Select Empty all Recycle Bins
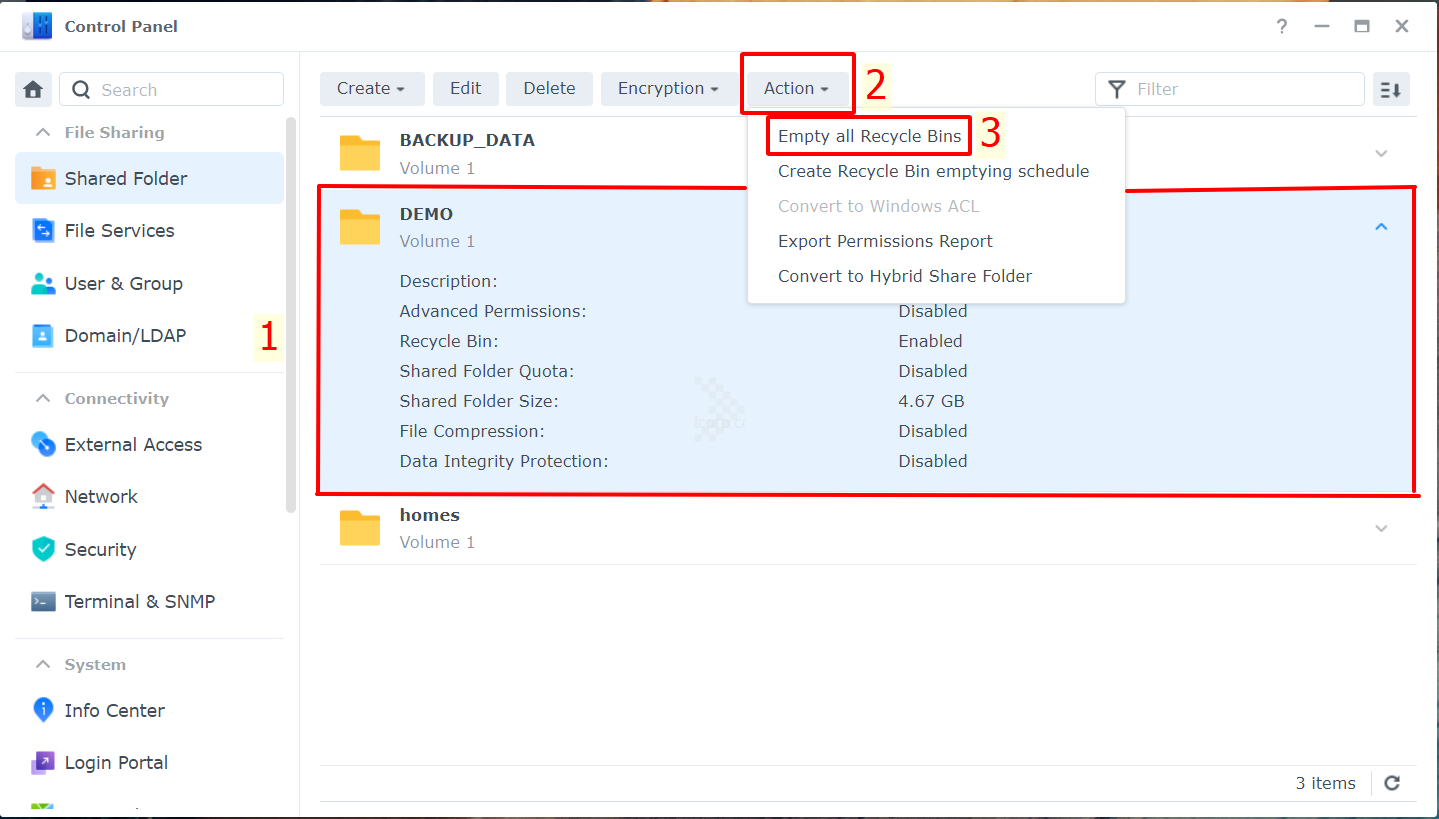Viewport: 1439px width, 819px height. pyautogui.click(x=869, y=136)
